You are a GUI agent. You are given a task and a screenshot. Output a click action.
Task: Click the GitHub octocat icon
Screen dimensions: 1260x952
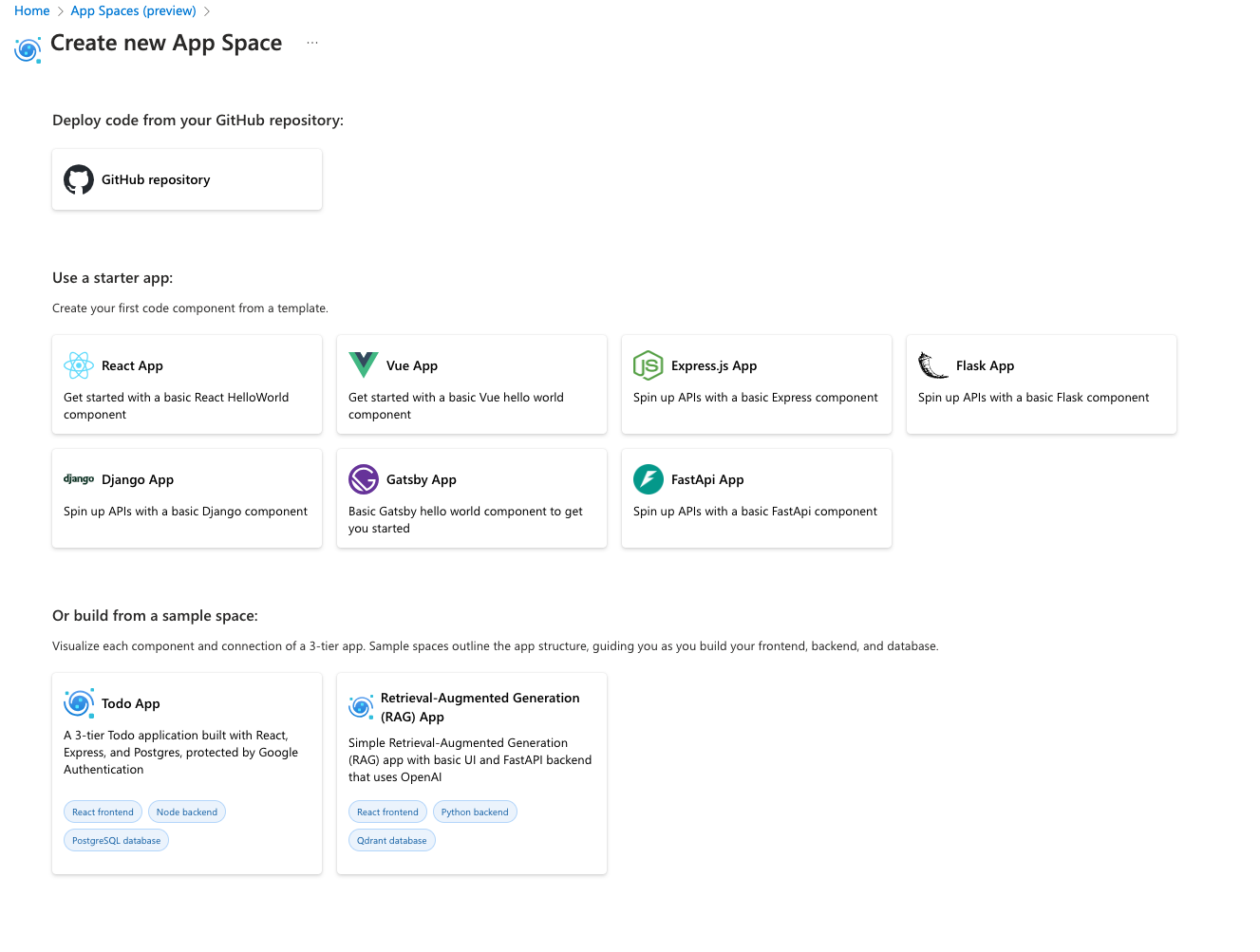click(x=78, y=178)
